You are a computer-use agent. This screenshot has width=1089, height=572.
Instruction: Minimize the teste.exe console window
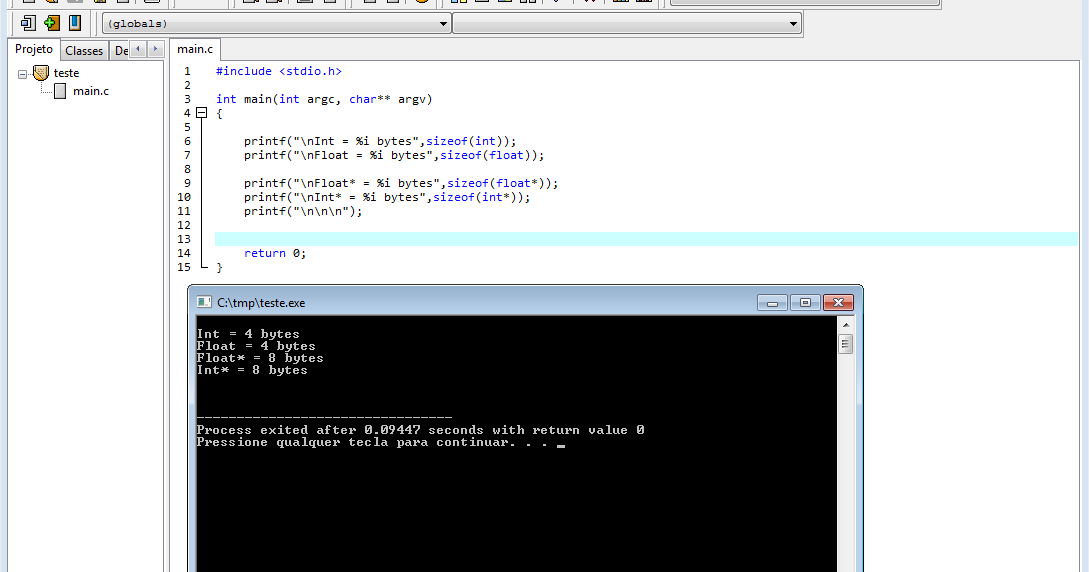[772, 303]
